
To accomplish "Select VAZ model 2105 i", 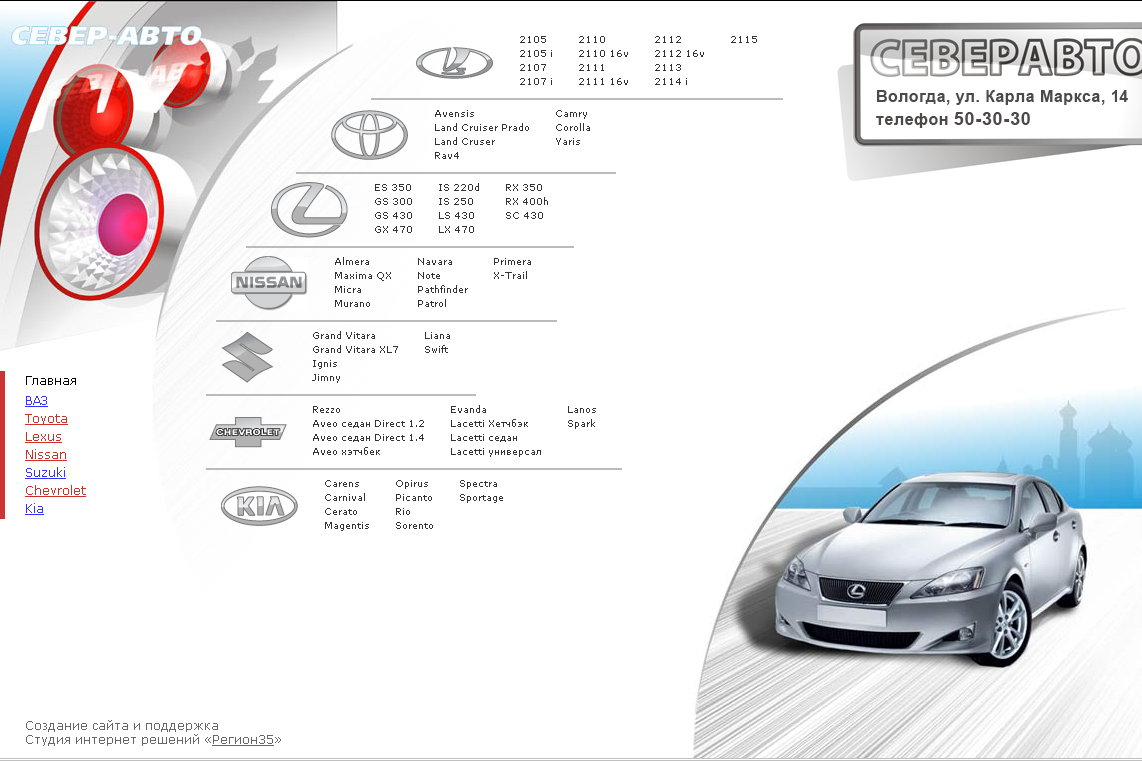I will pyautogui.click(x=536, y=53).
